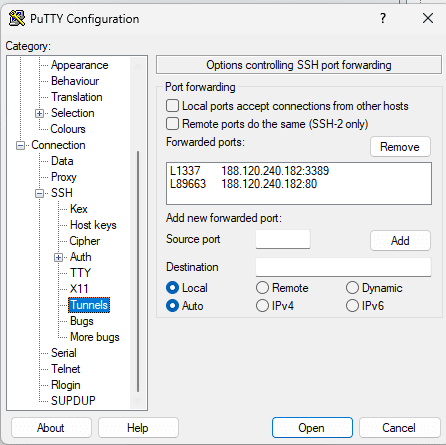Click the category tree scrollbar thumb

coord(138,272)
